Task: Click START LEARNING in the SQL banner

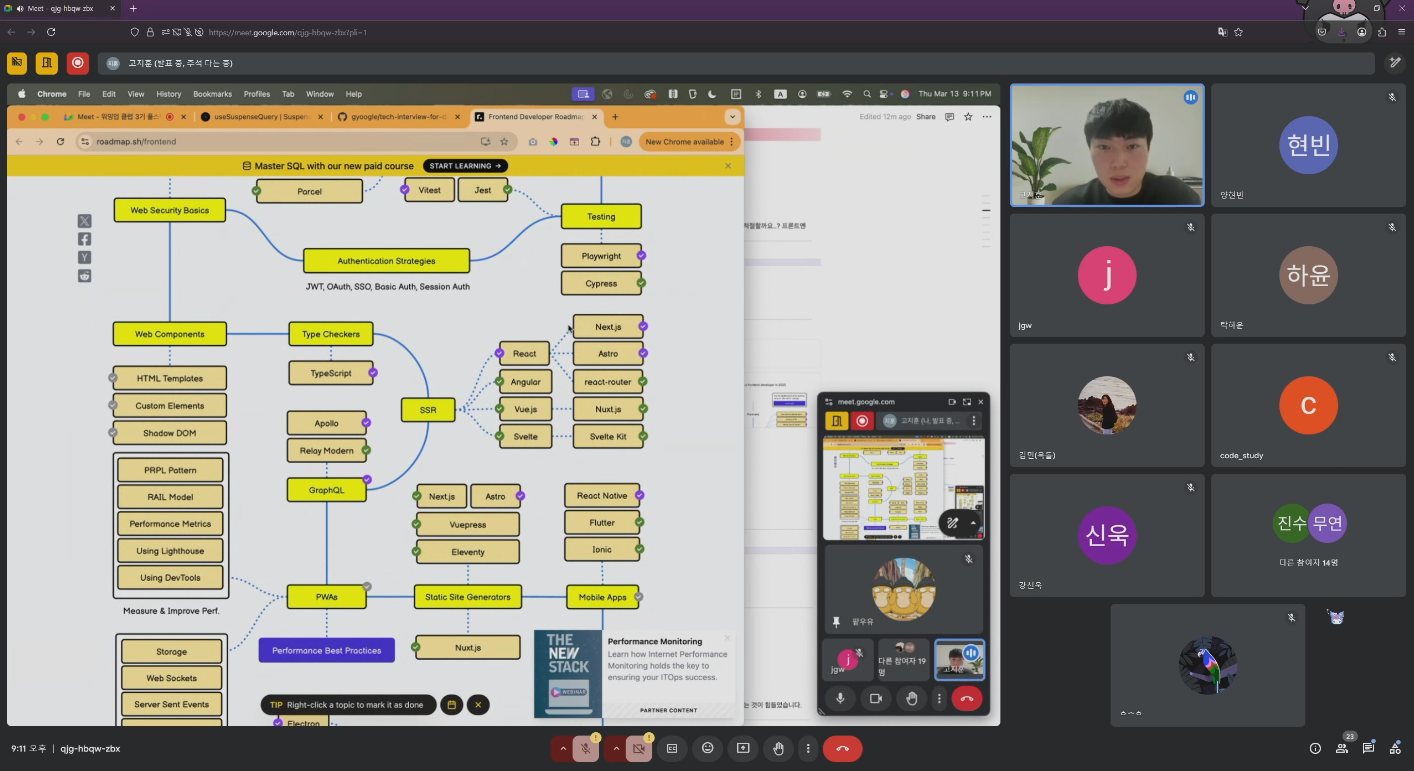Action: (x=465, y=166)
